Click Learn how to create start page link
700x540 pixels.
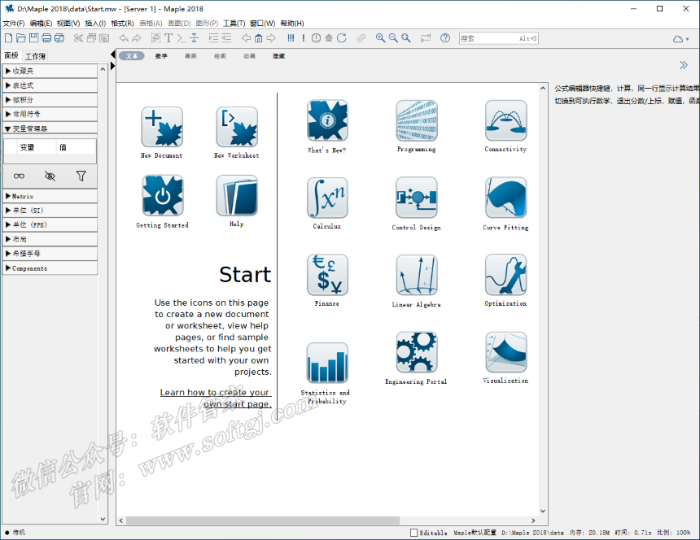(x=216, y=398)
